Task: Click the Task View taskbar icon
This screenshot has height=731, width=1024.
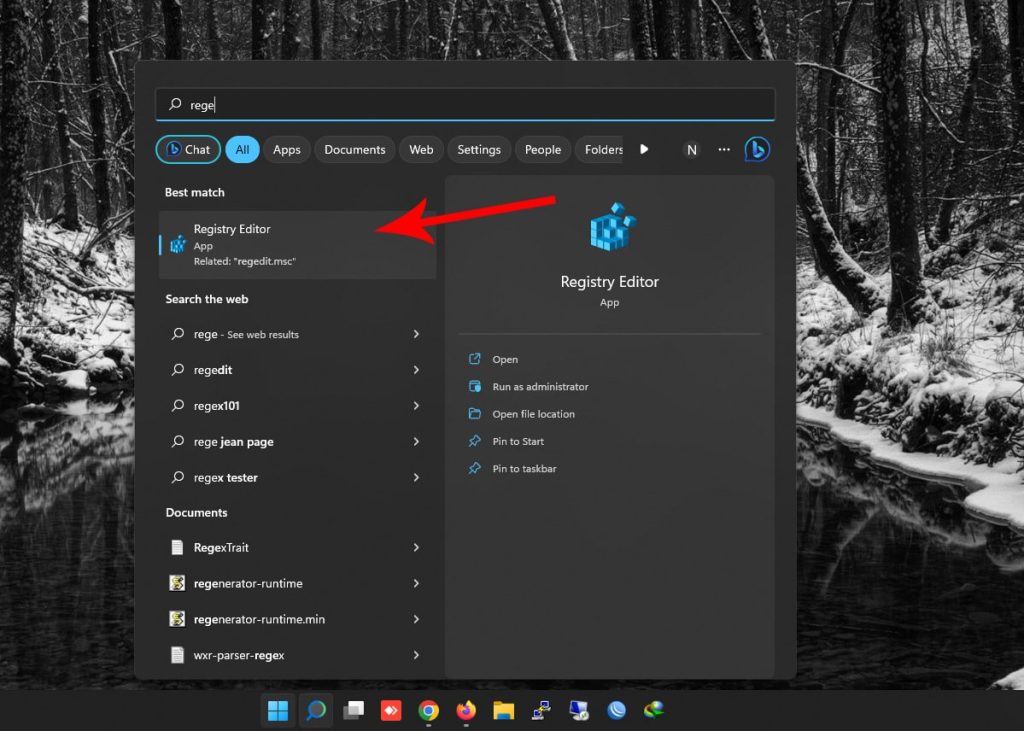Action: (353, 711)
